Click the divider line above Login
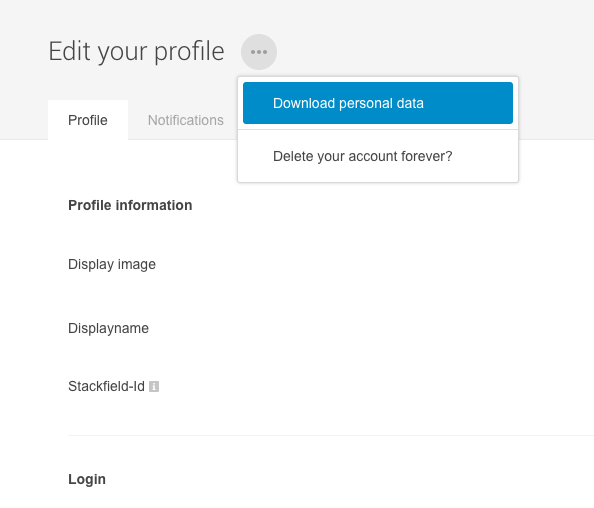 tap(331, 435)
